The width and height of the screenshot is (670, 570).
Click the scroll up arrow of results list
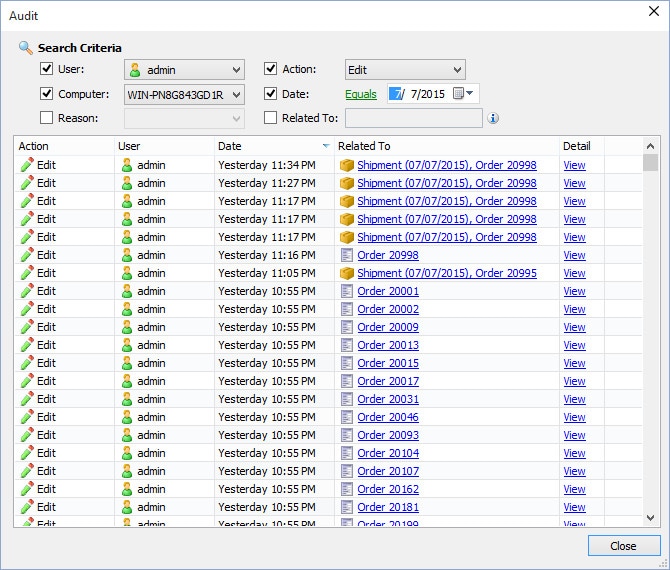[x=650, y=146]
